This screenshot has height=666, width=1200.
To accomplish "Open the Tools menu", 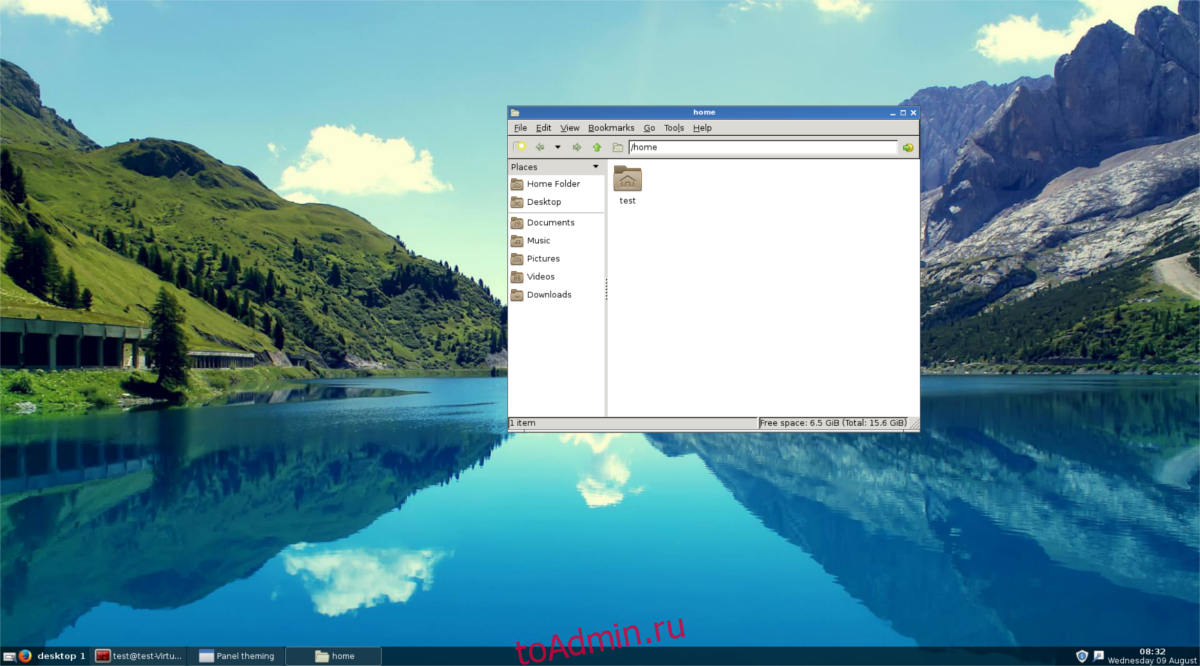I will click(x=673, y=128).
